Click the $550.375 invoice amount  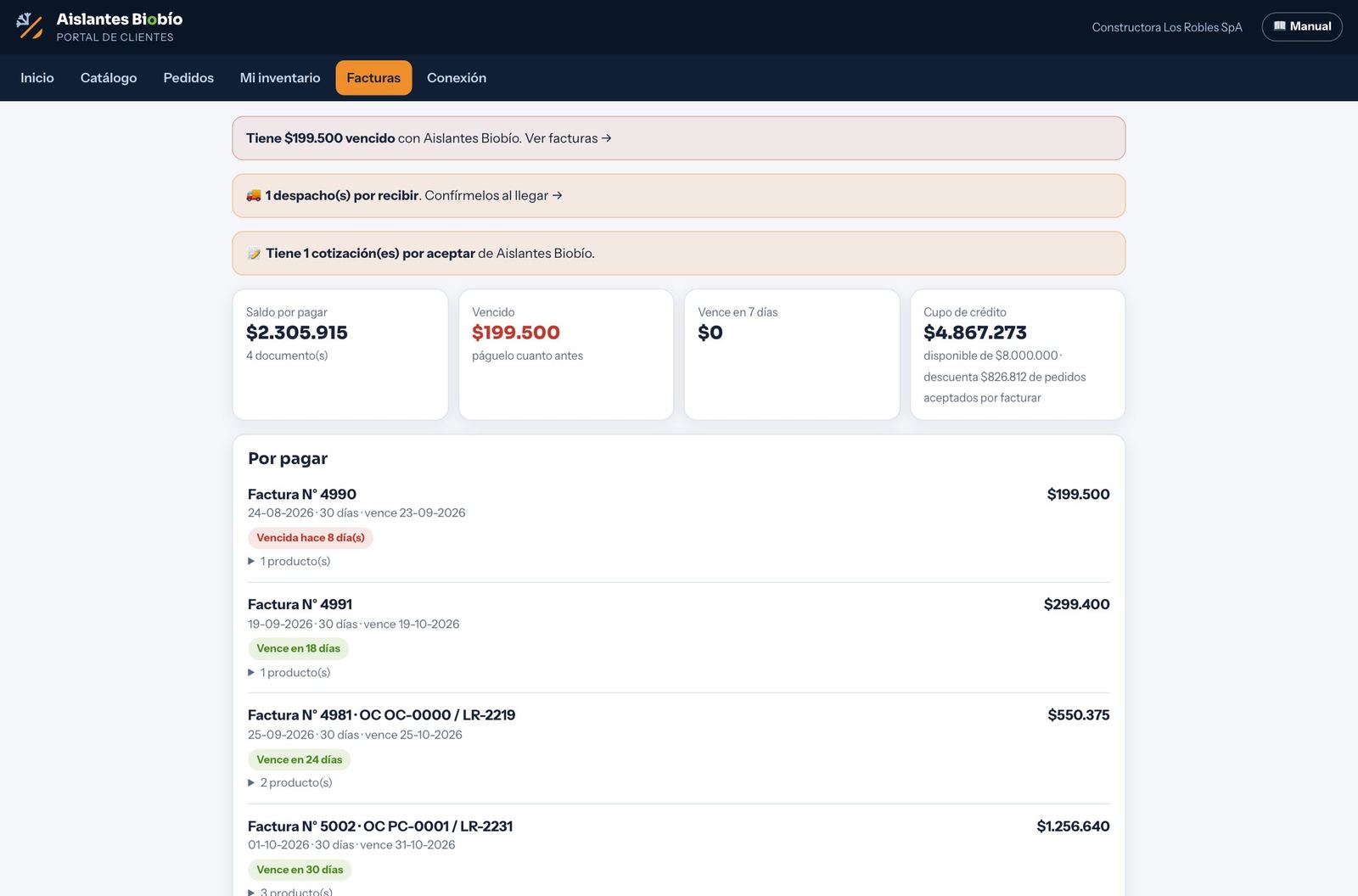point(1079,714)
